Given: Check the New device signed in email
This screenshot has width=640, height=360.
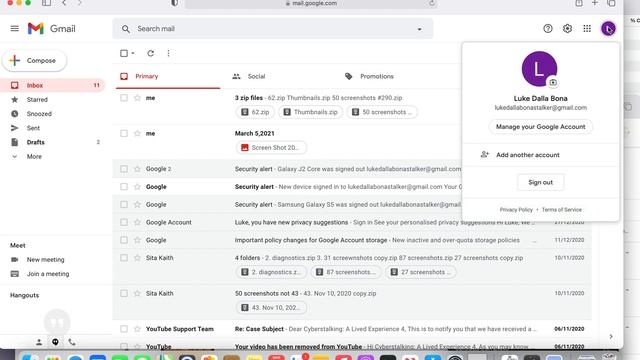Looking at the screenshot, I should coord(124,187).
